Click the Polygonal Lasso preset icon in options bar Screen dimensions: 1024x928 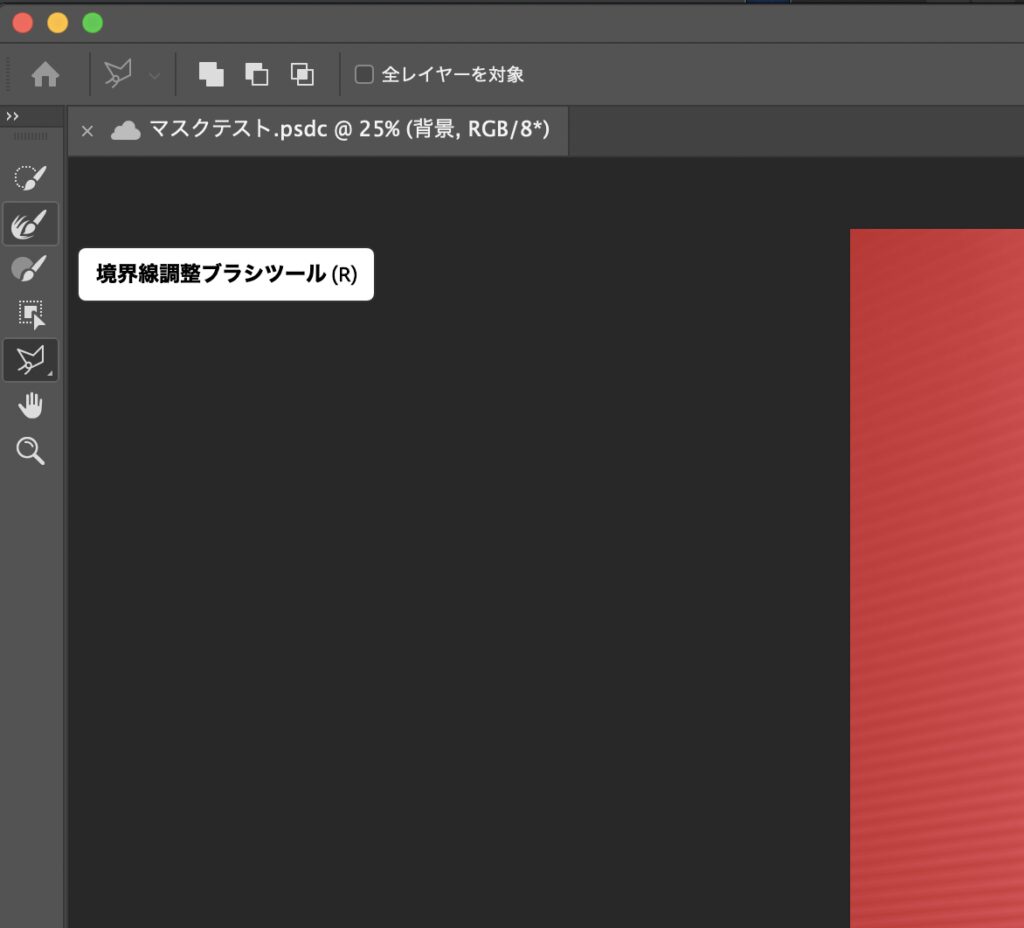click(x=119, y=74)
